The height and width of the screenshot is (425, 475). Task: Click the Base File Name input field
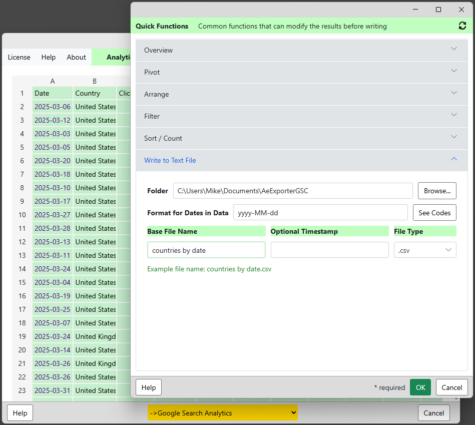point(206,250)
